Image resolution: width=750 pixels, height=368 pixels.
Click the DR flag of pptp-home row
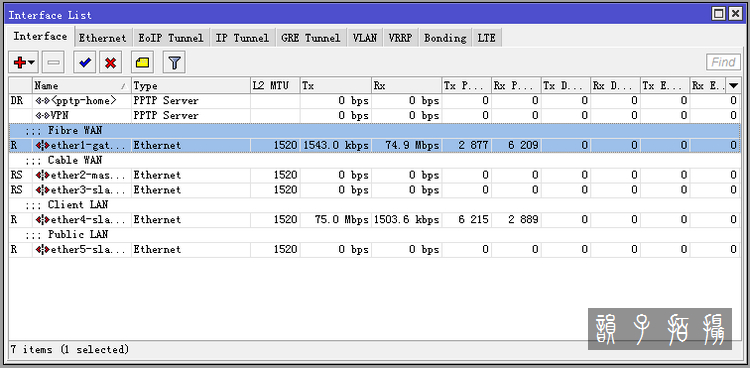point(17,100)
